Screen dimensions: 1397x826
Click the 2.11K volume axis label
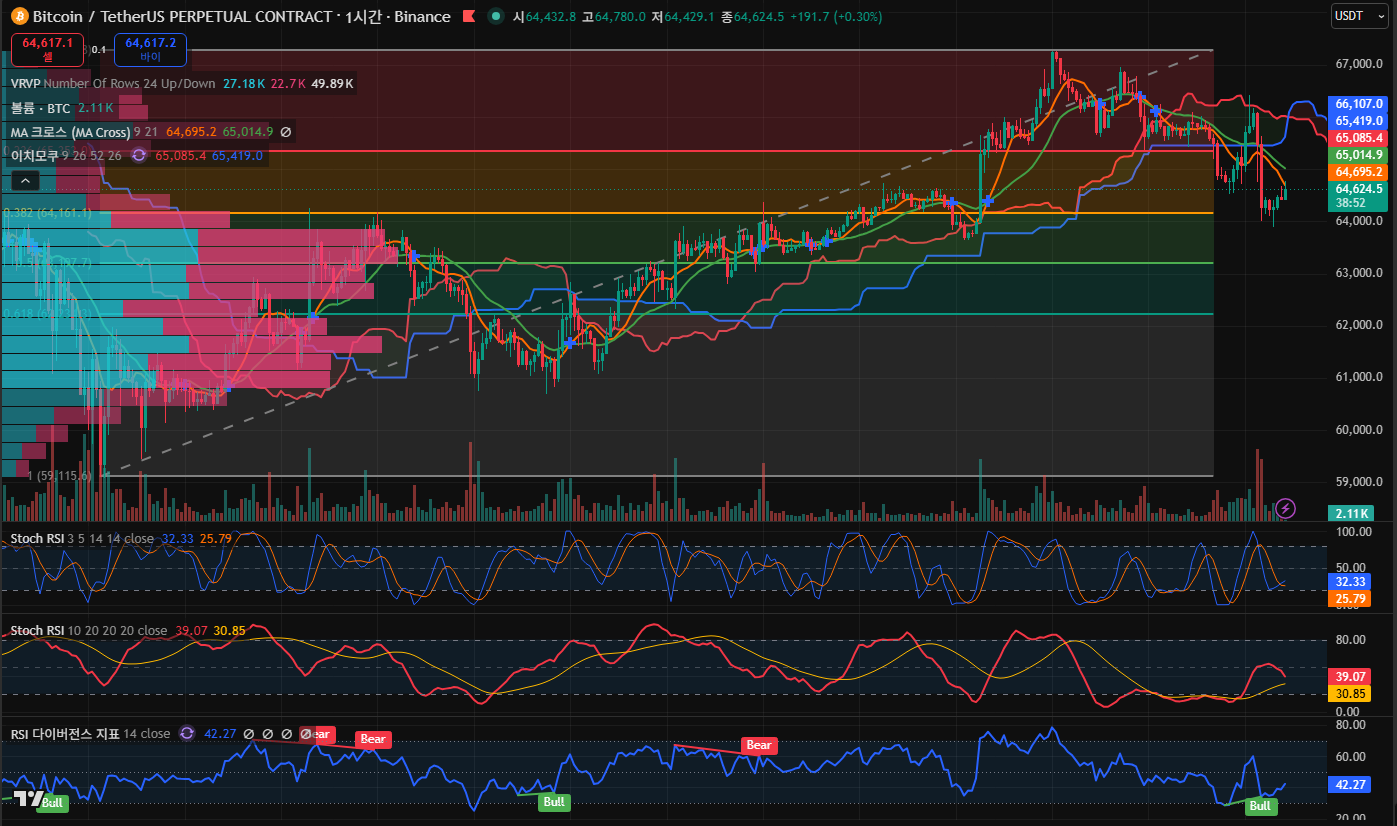point(1353,513)
